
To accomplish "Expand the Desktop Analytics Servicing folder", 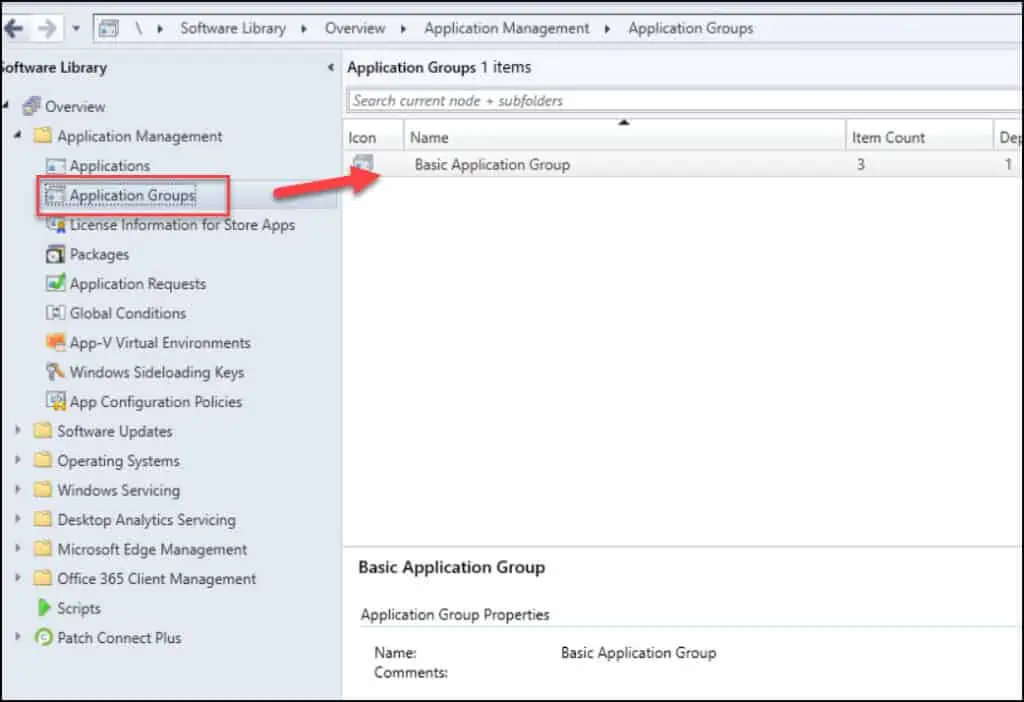I will click(x=18, y=519).
